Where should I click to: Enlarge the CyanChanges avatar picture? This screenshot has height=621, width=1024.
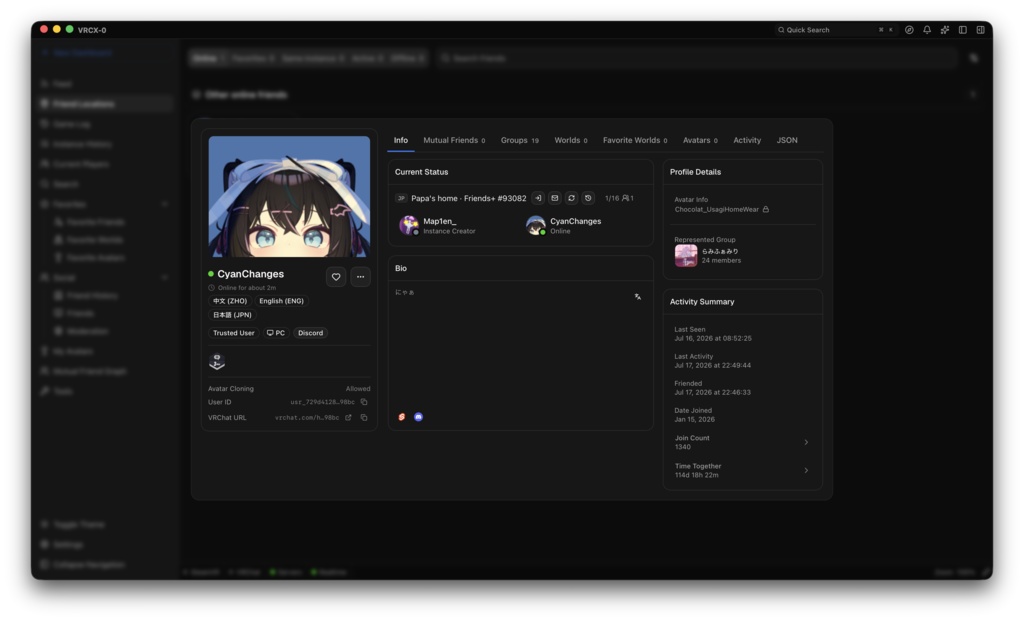pyautogui.click(x=289, y=197)
